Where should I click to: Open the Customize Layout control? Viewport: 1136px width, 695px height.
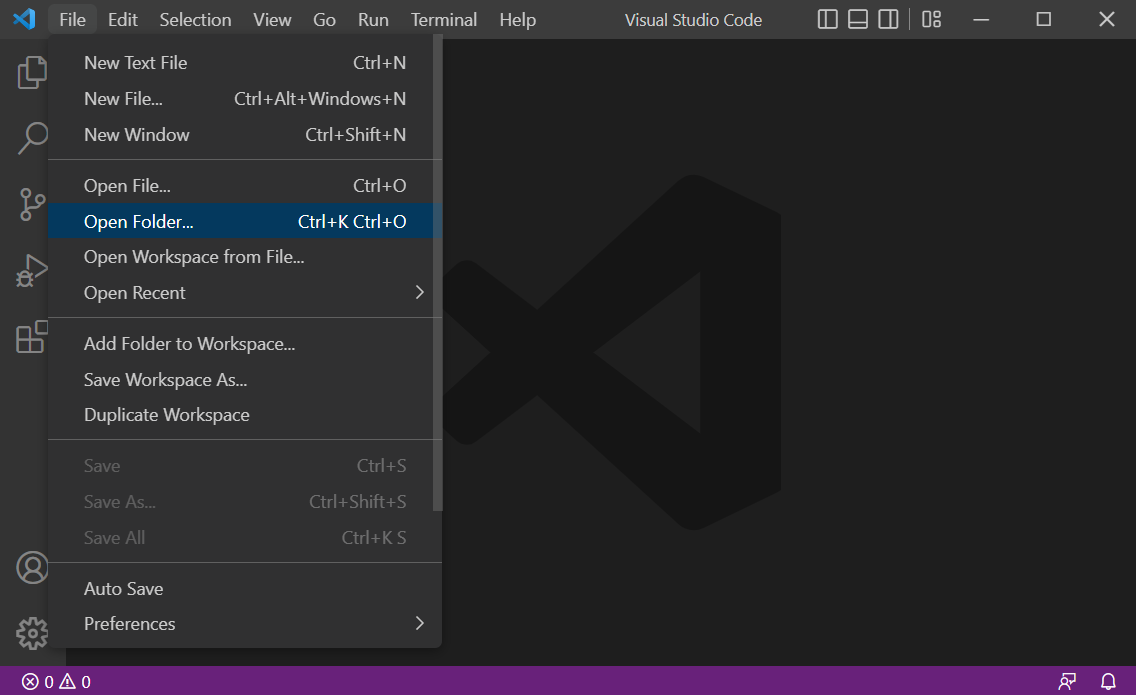931,19
